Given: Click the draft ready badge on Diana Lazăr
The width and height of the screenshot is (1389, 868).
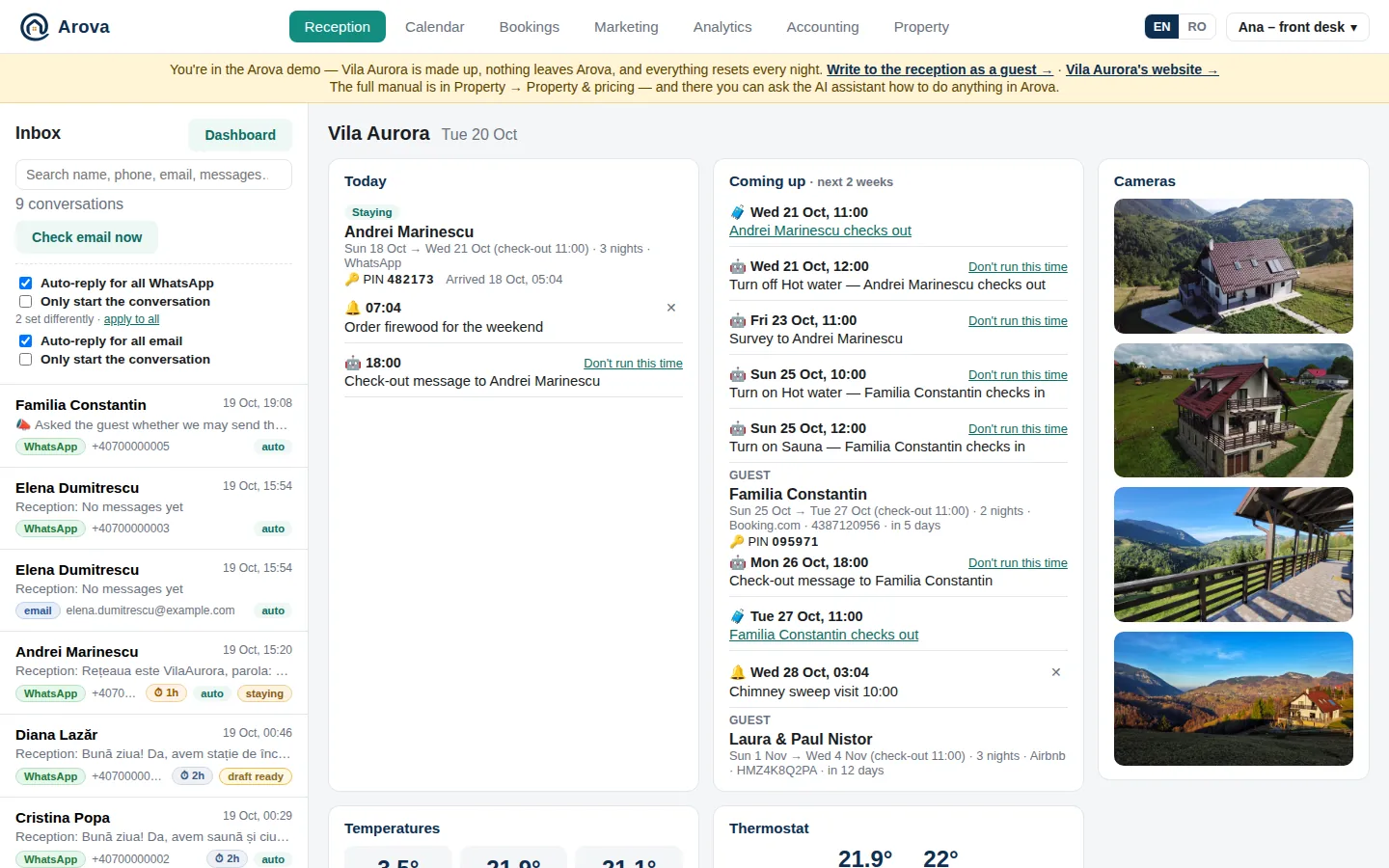Looking at the screenshot, I should (x=256, y=776).
